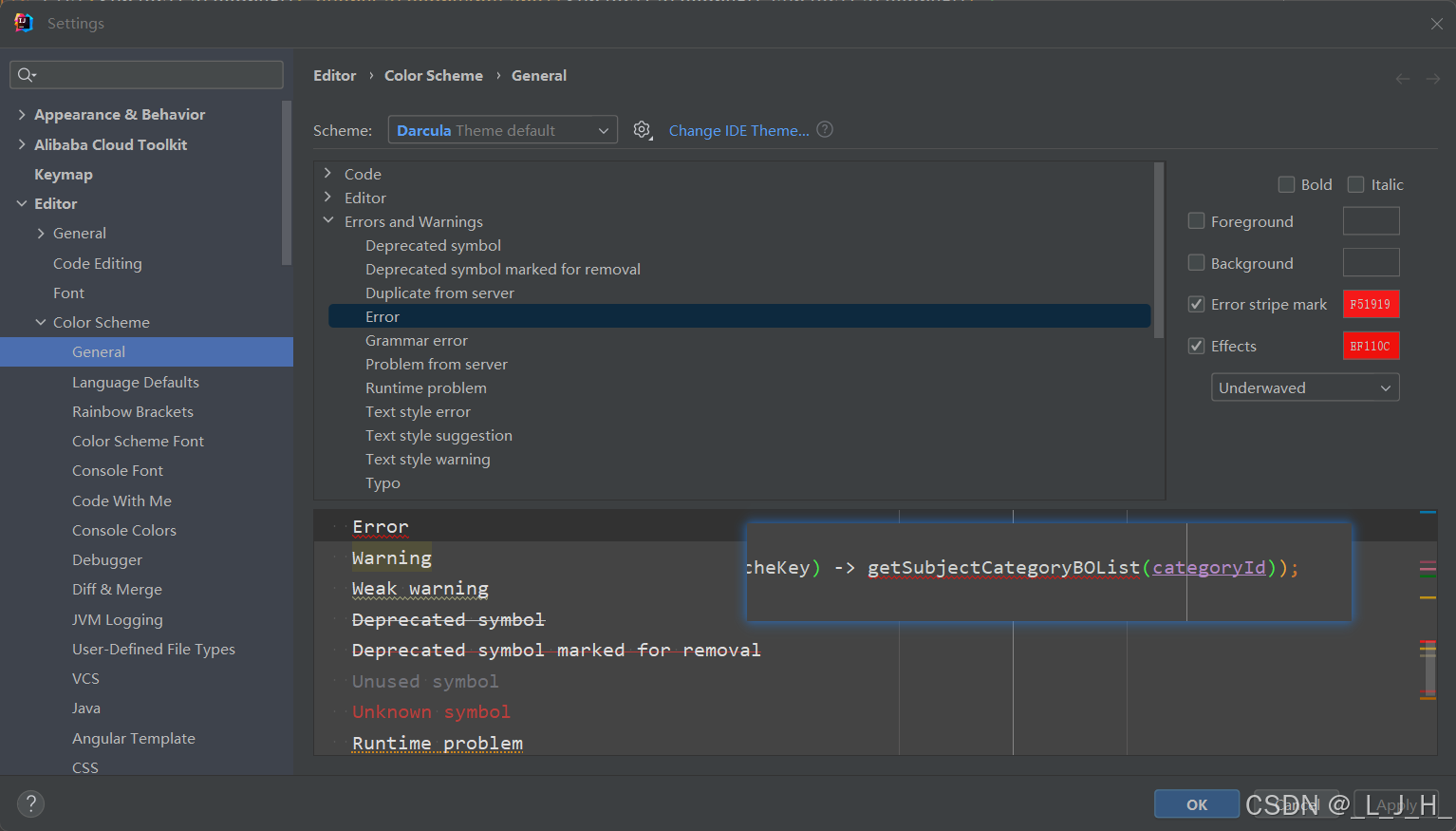Image resolution: width=1456 pixels, height=831 pixels.
Task: Select Text style suggestion item
Action: pyautogui.click(x=439, y=435)
